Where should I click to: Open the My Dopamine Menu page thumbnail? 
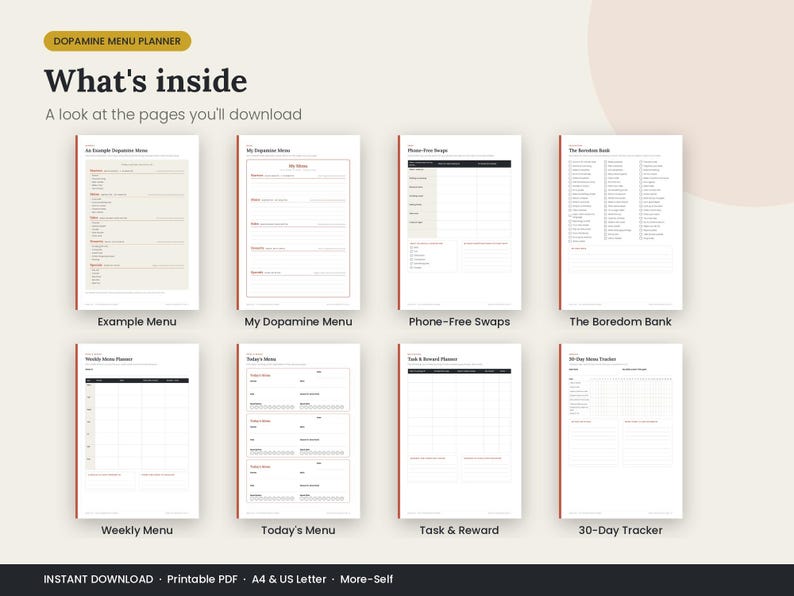pyautogui.click(x=298, y=222)
